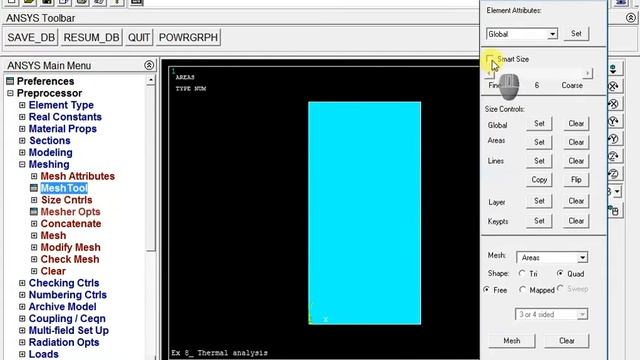Click the cyan rectangular area in graphics window
The image size is (640, 360).
coord(364,213)
